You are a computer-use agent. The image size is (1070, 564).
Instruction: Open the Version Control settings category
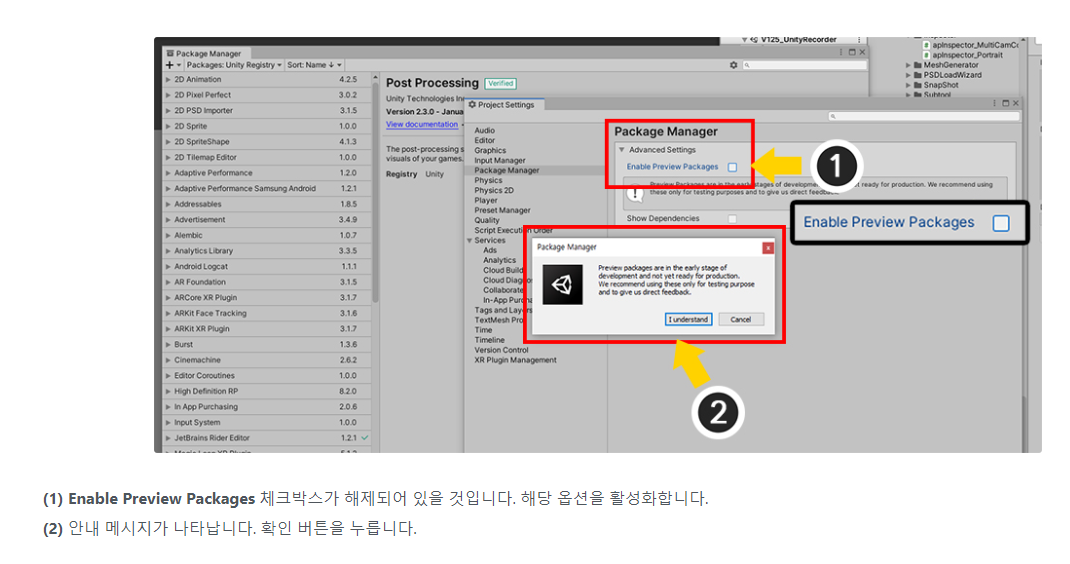(501, 350)
